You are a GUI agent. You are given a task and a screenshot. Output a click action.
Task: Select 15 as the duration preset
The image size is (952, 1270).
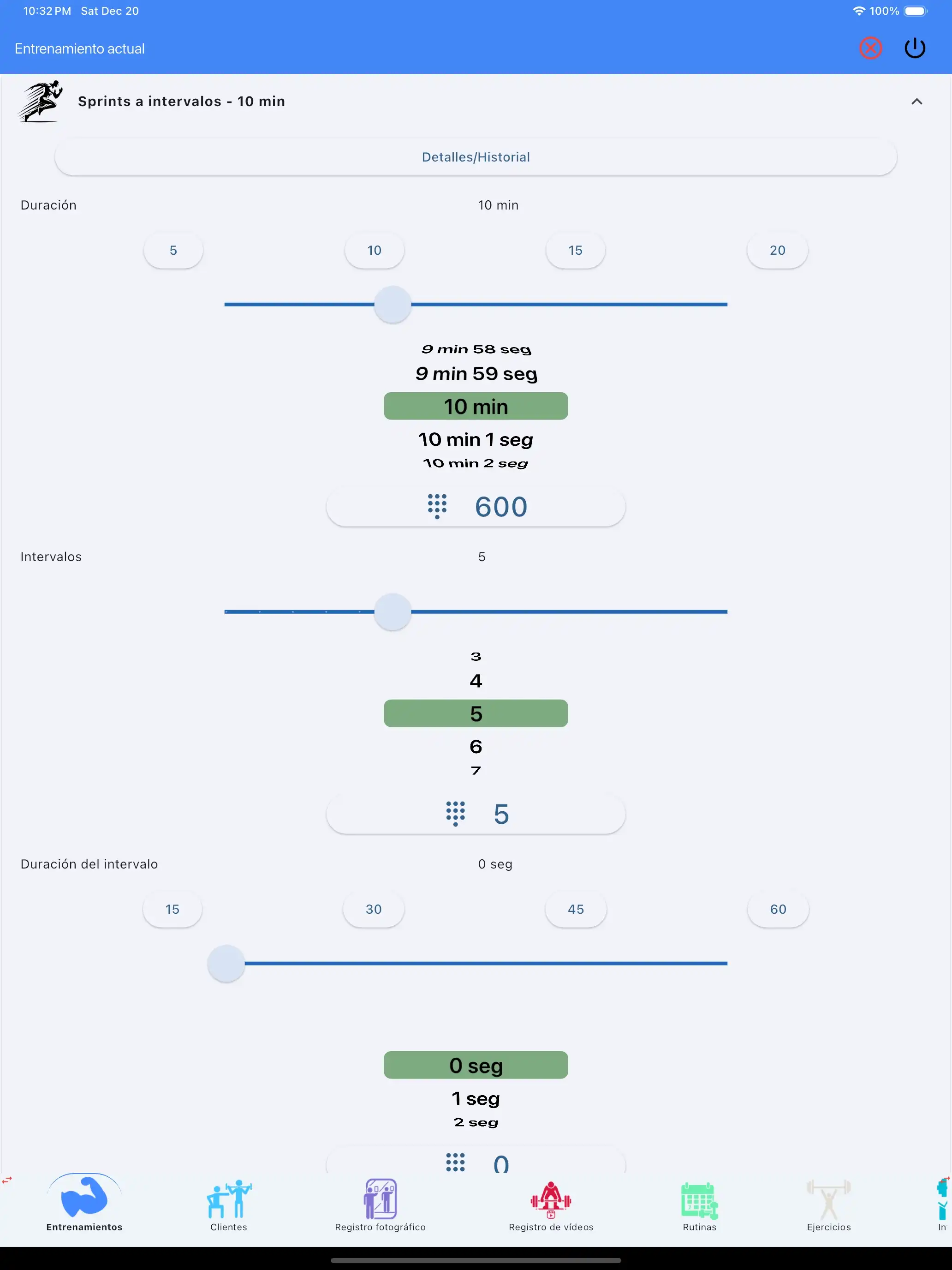(x=576, y=250)
